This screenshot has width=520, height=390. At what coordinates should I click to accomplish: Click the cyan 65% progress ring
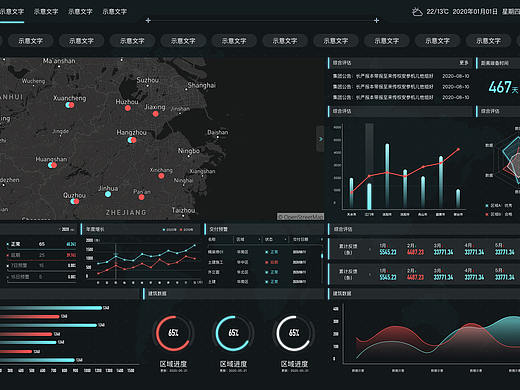pyautogui.click(x=233, y=333)
